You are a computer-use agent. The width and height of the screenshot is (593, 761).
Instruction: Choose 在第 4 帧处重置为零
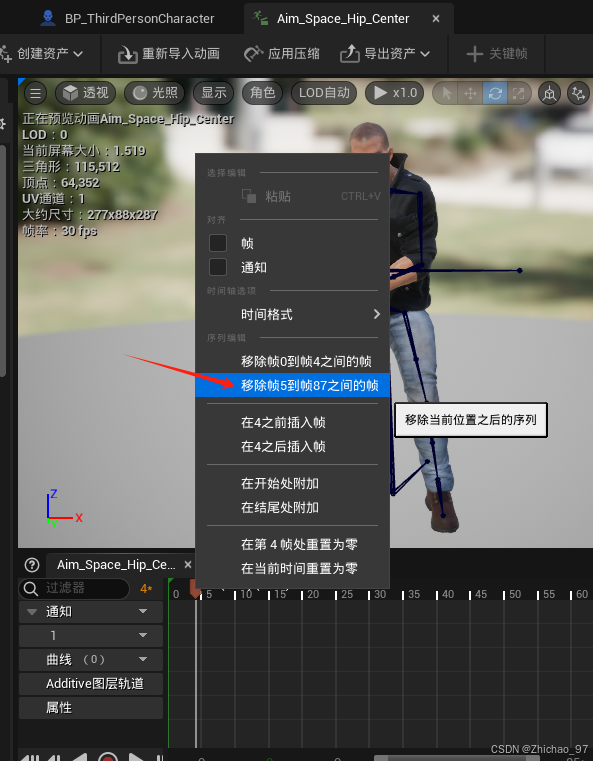pyautogui.click(x=293, y=545)
